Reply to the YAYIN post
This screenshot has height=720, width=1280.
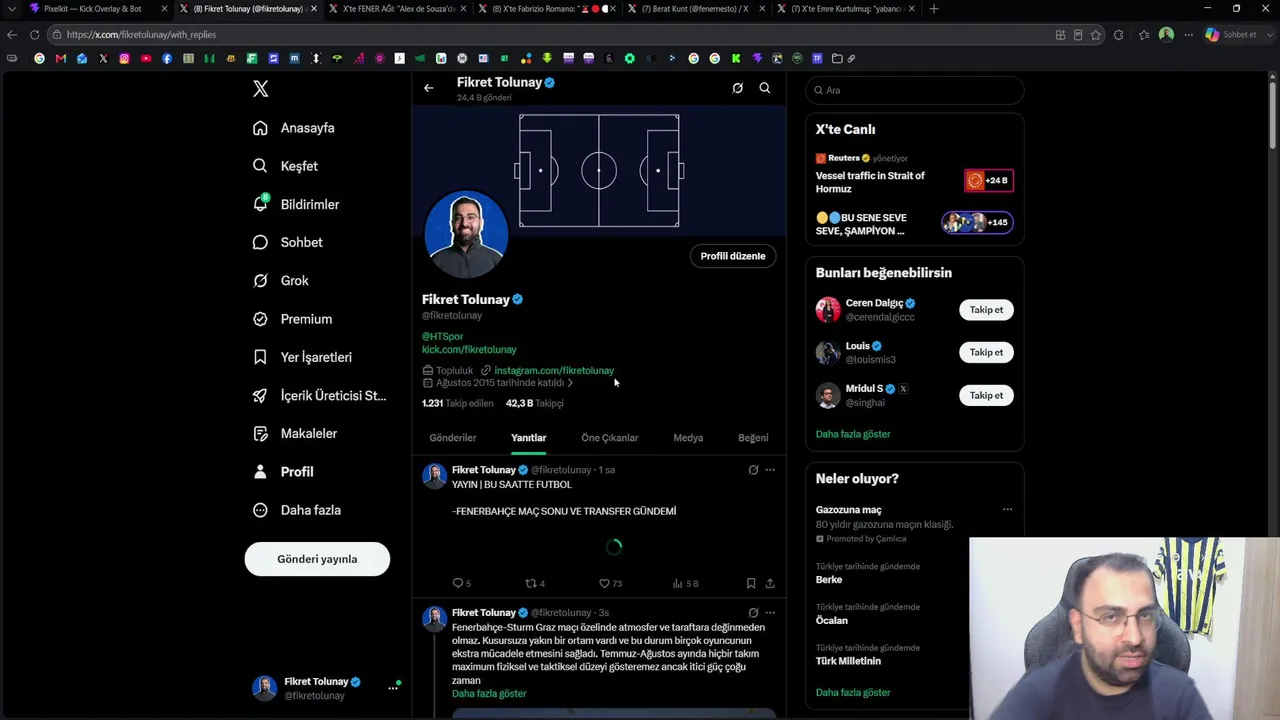(461, 583)
